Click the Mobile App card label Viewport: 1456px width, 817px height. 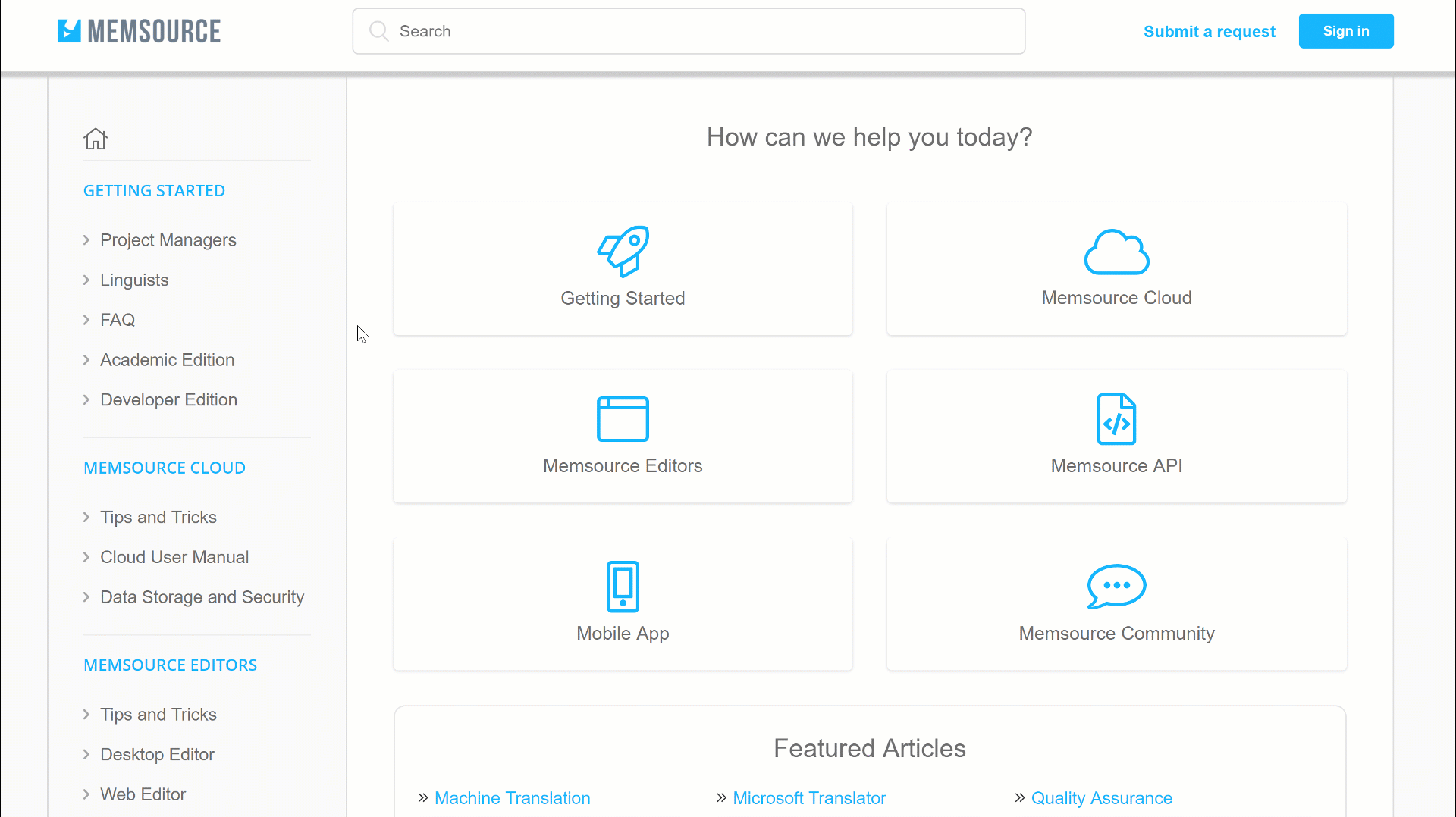click(623, 634)
